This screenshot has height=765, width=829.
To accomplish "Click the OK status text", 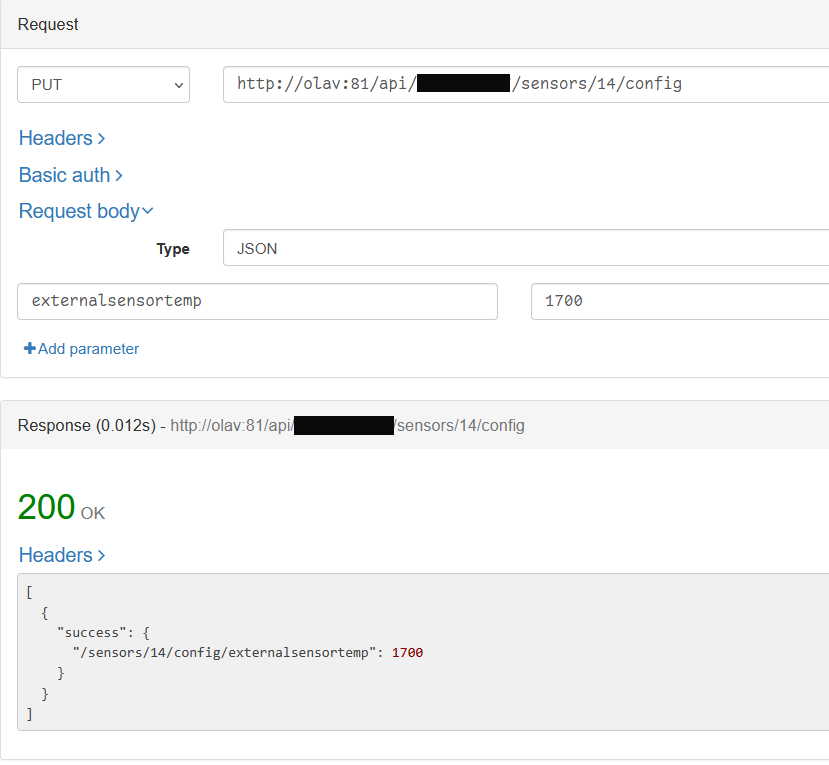I will tap(93, 513).
